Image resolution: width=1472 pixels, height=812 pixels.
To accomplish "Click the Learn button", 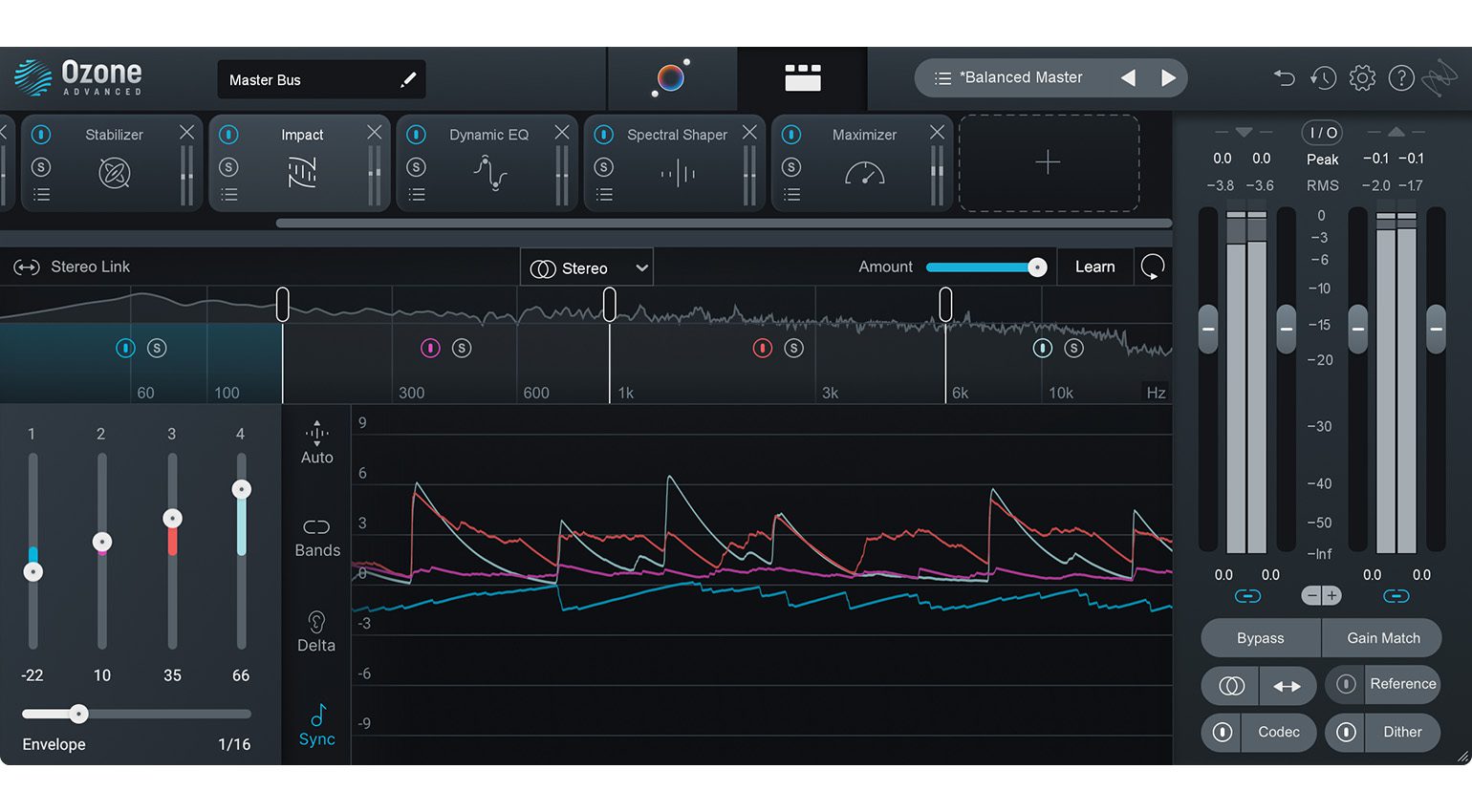I will coord(1095,267).
